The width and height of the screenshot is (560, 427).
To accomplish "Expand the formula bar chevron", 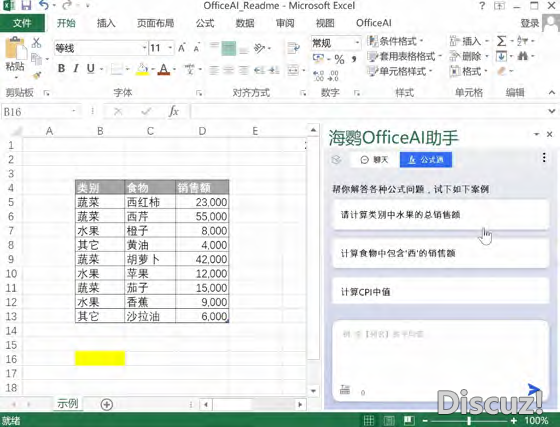I will click(552, 111).
